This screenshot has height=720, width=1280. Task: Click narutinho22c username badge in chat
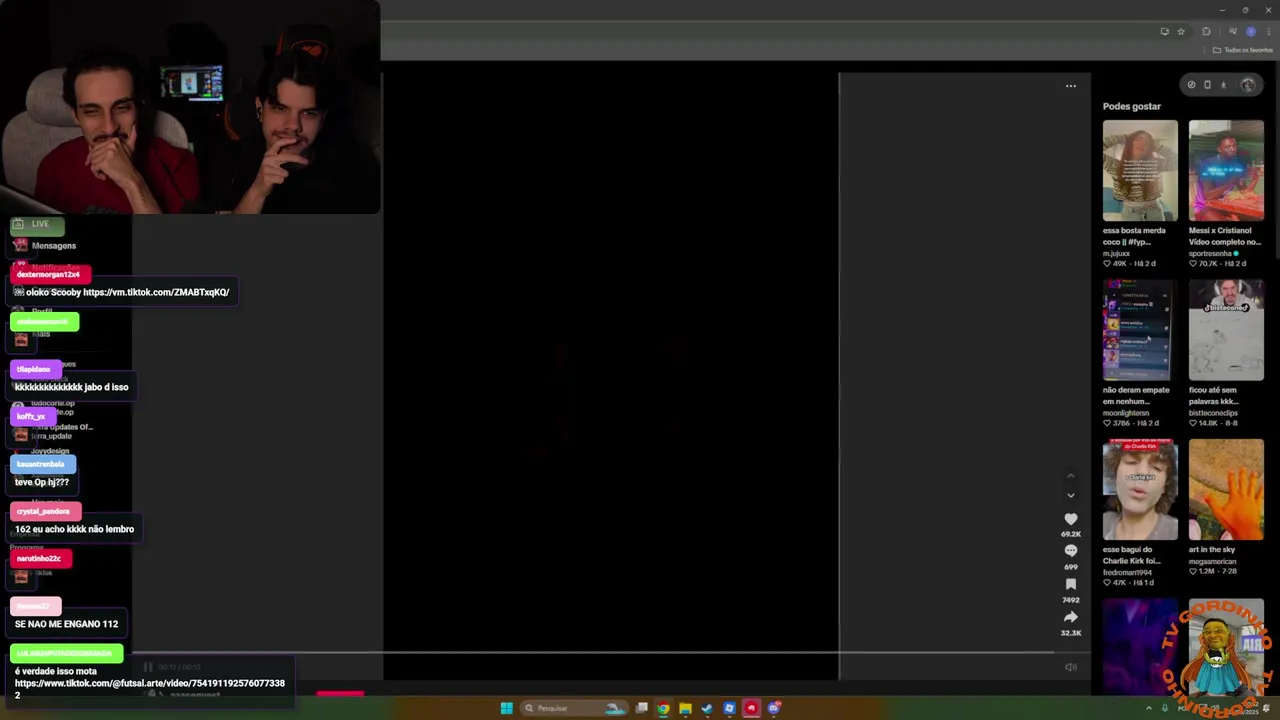pos(40,559)
